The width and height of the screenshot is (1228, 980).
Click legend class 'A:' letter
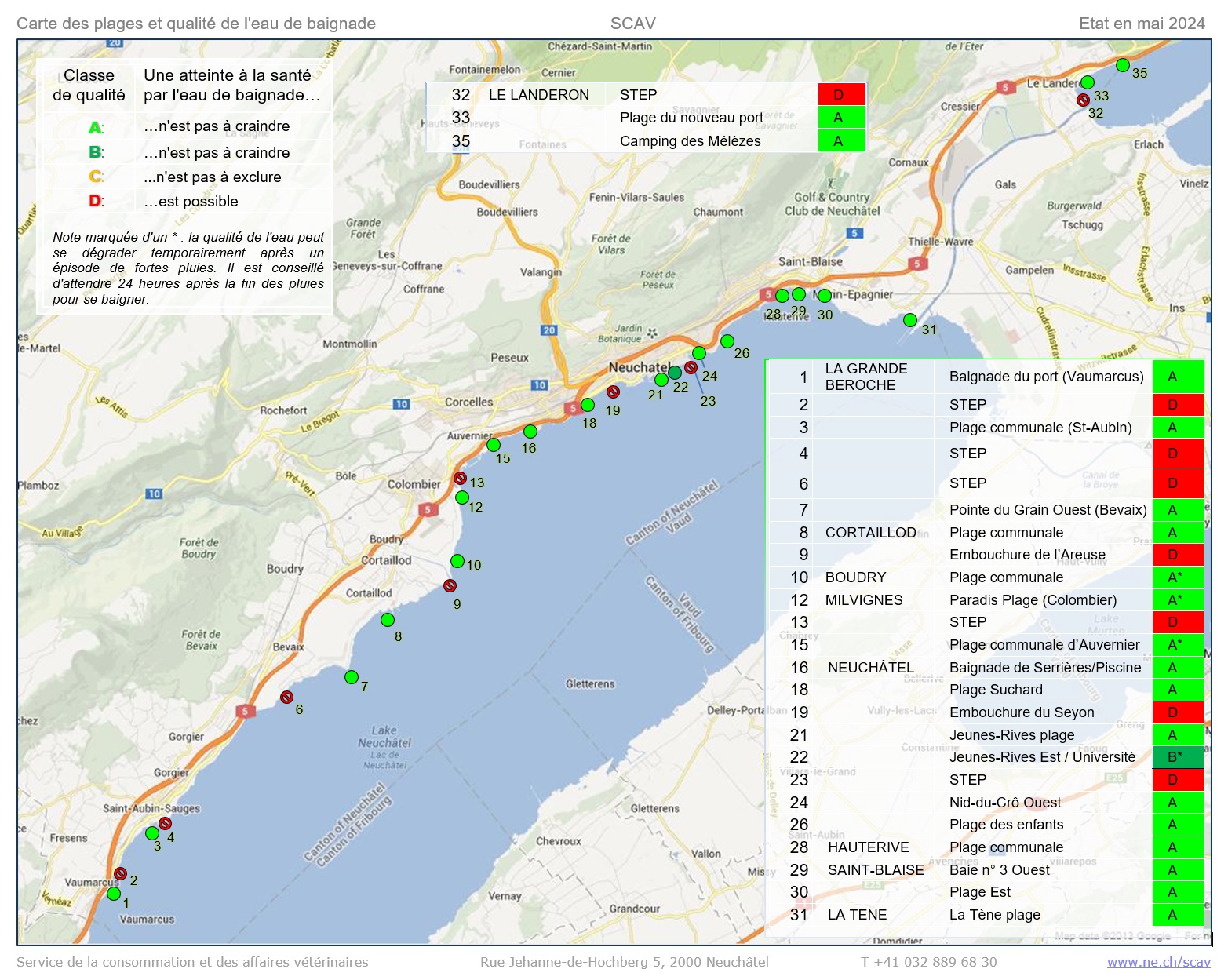pyautogui.click(x=96, y=127)
